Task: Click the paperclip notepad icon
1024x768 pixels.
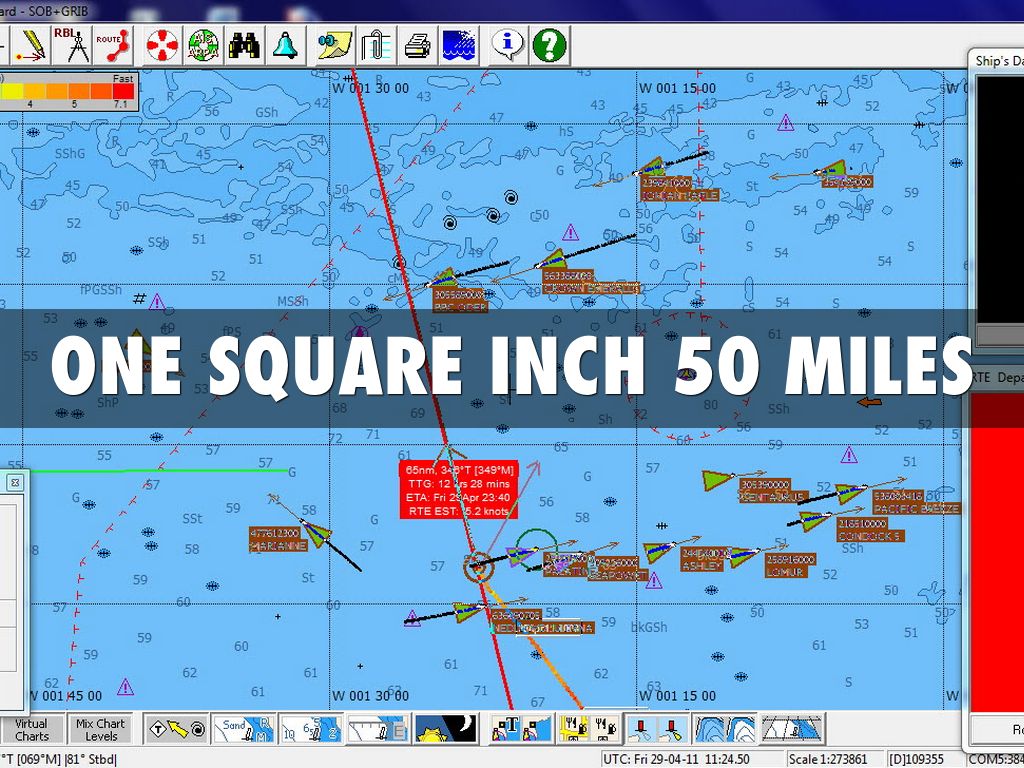Action: 375,45
